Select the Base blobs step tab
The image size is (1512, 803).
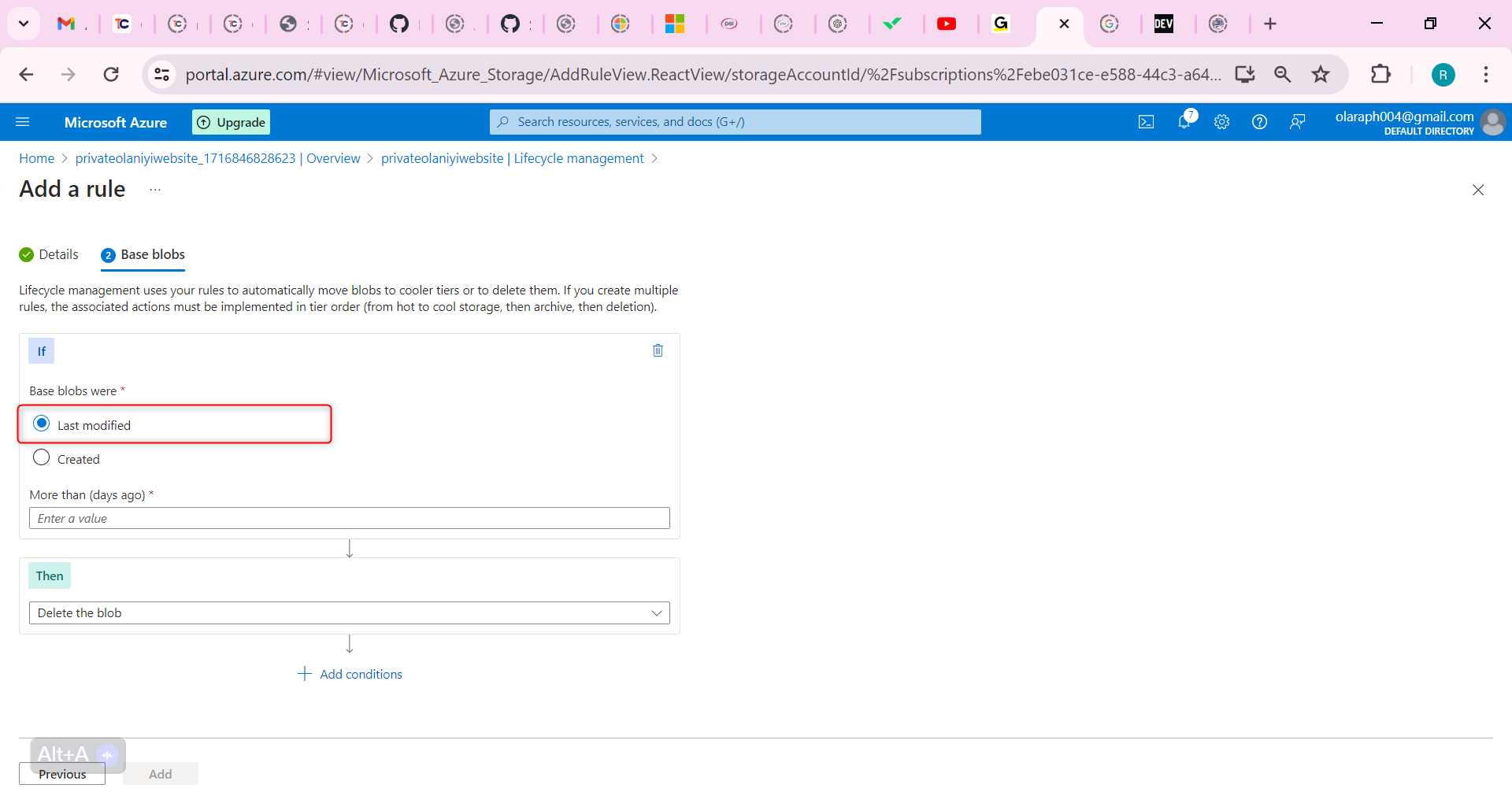tap(143, 254)
